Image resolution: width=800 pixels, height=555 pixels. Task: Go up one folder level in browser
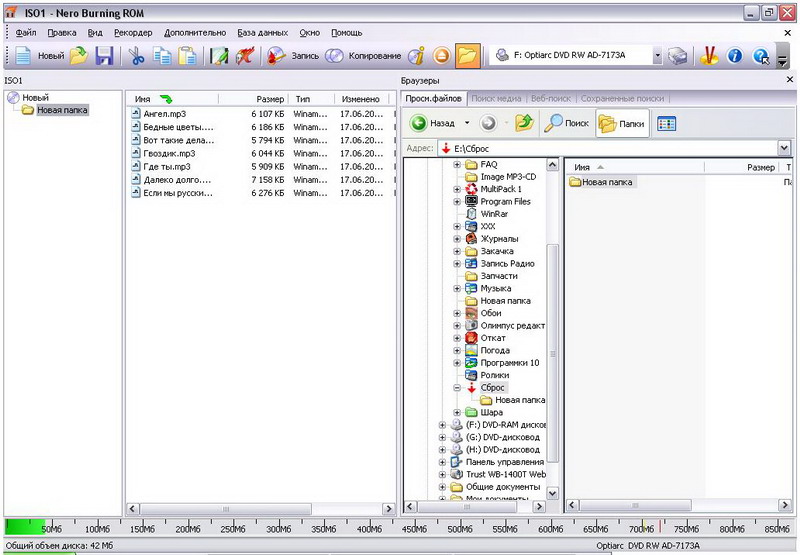tap(524, 123)
